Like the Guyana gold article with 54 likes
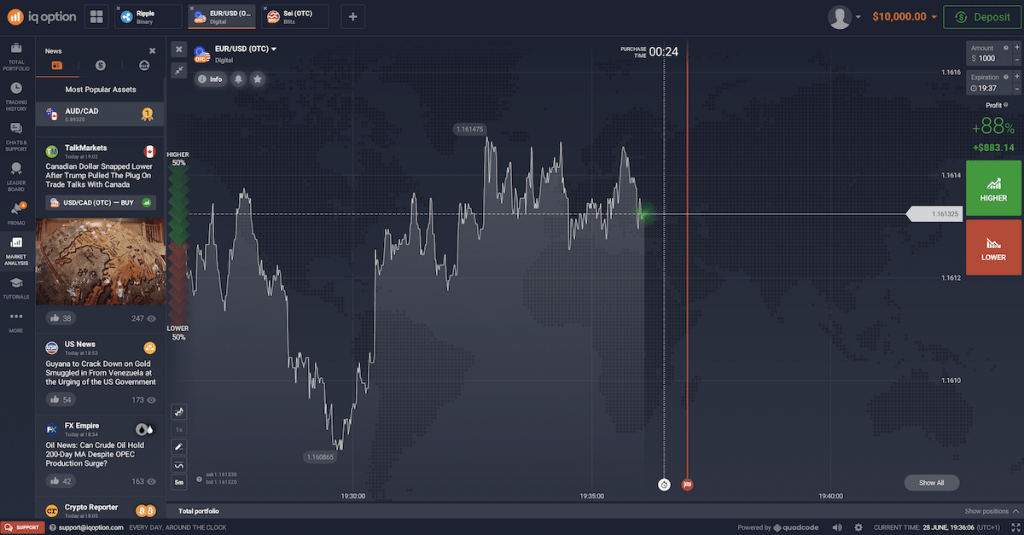 (61, 400)
